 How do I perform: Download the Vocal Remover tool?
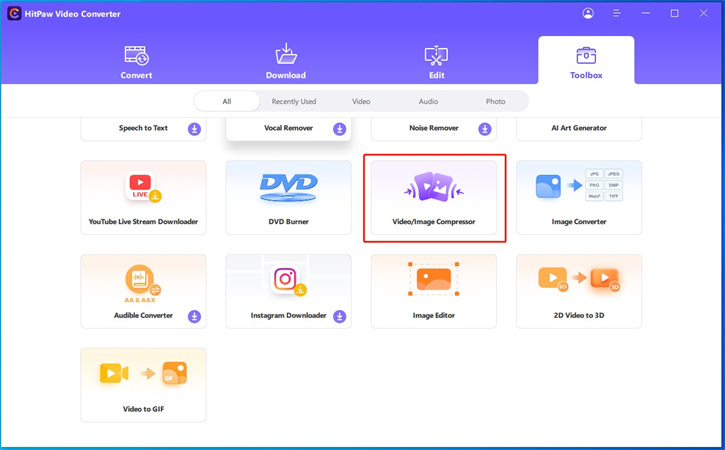click(x=339, y=129)
